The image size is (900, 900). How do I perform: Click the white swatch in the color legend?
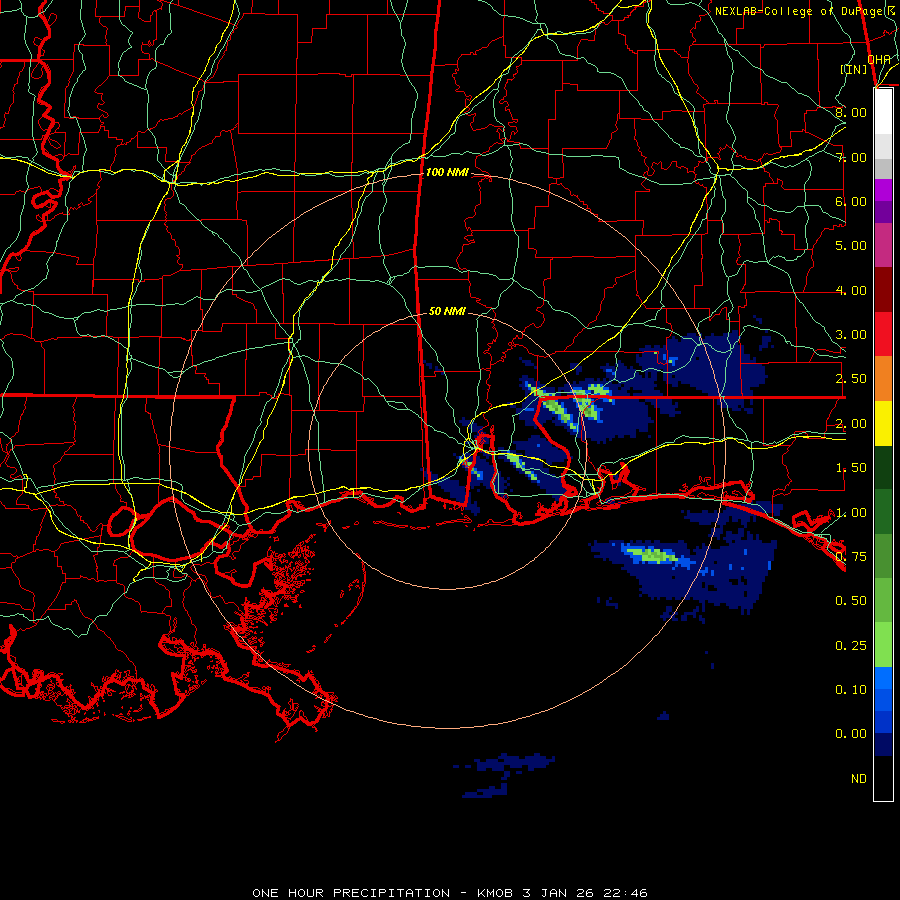click(x=883, y=112)
